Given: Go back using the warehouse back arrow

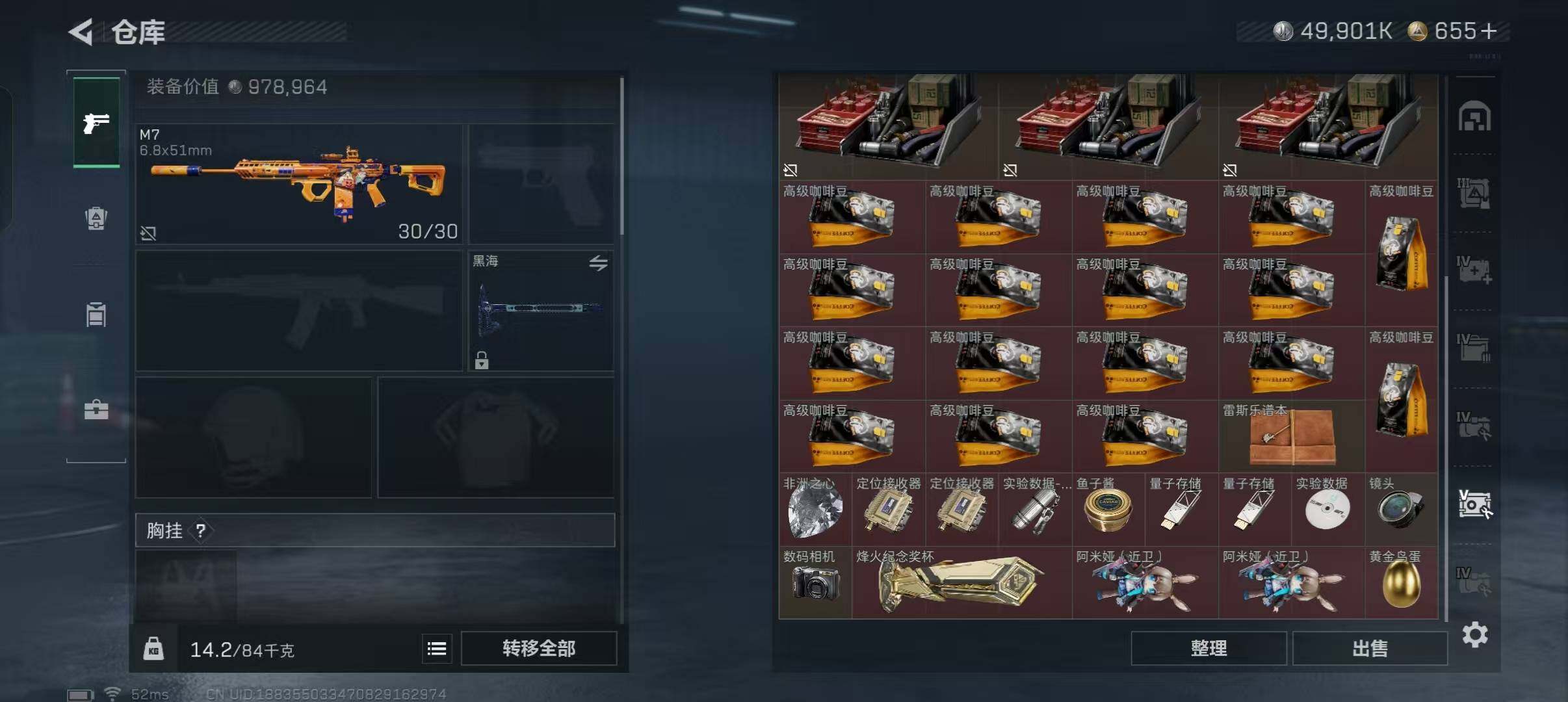Looking at the screenshot, I should [x=81, y=32].
